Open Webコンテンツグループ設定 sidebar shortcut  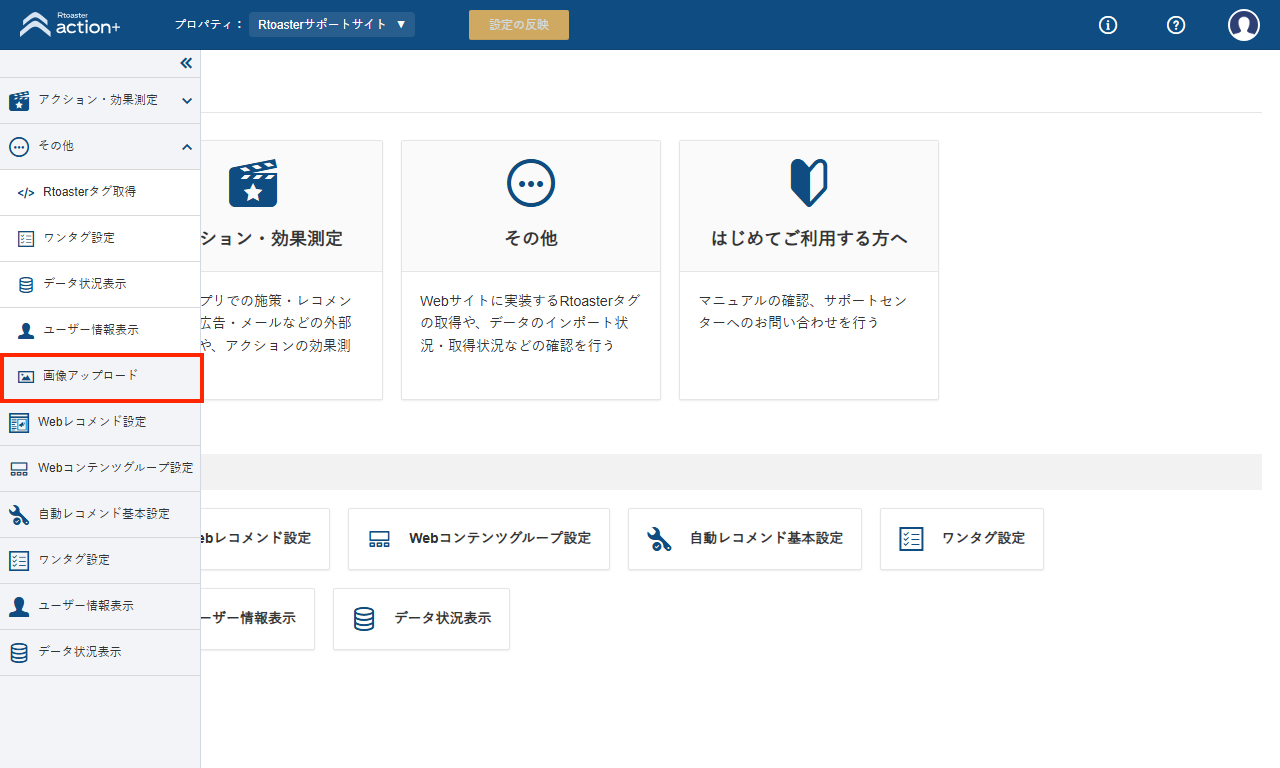100,468
